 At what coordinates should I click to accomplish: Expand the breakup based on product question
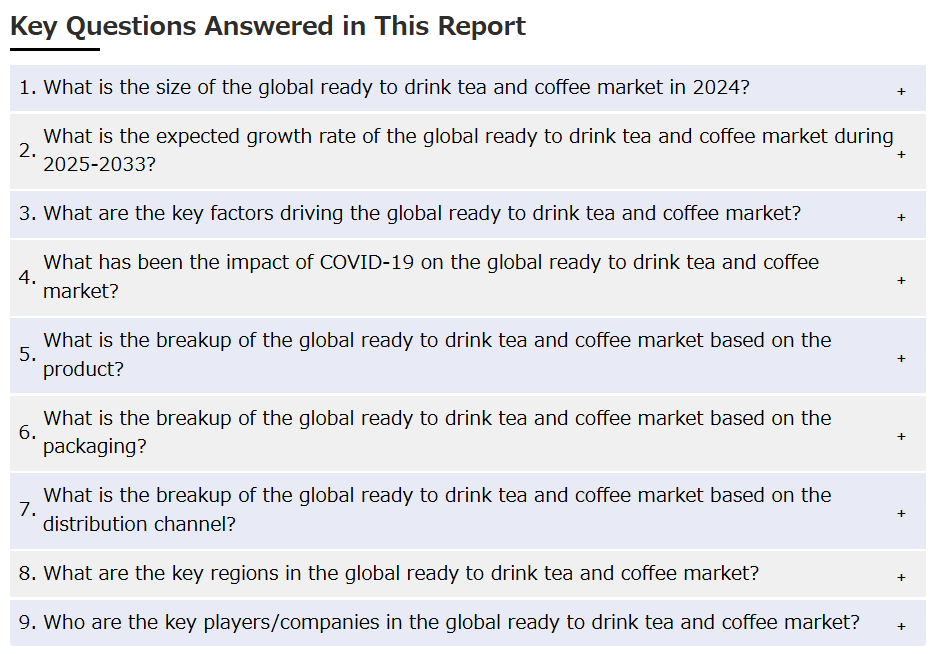(468, 355)
